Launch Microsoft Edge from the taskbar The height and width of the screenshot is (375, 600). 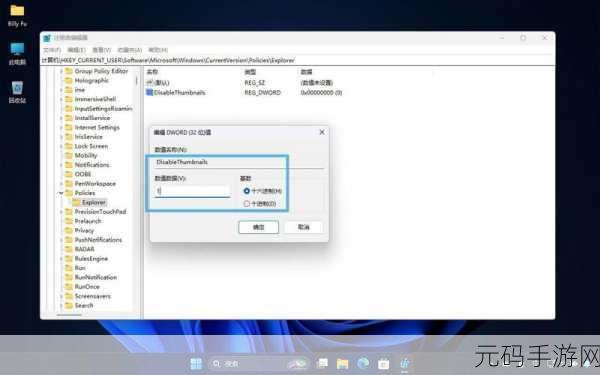point(363,364)
